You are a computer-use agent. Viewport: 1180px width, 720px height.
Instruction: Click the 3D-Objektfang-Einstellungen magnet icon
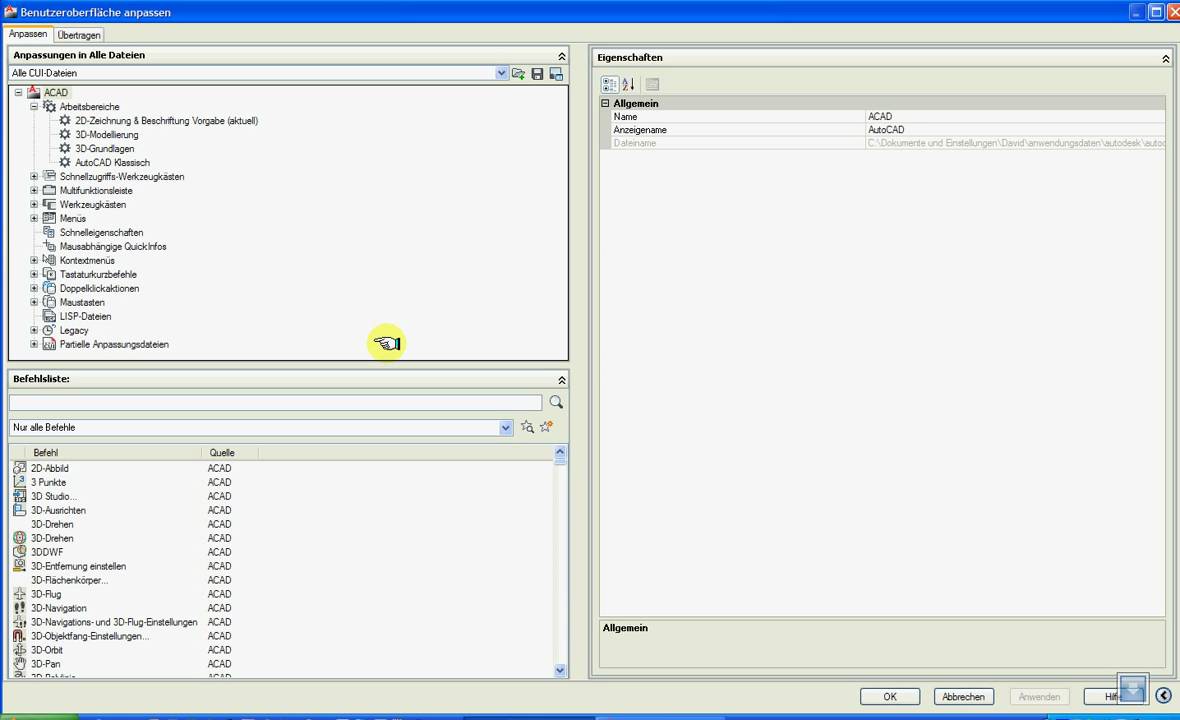click(x=20, y=636)
